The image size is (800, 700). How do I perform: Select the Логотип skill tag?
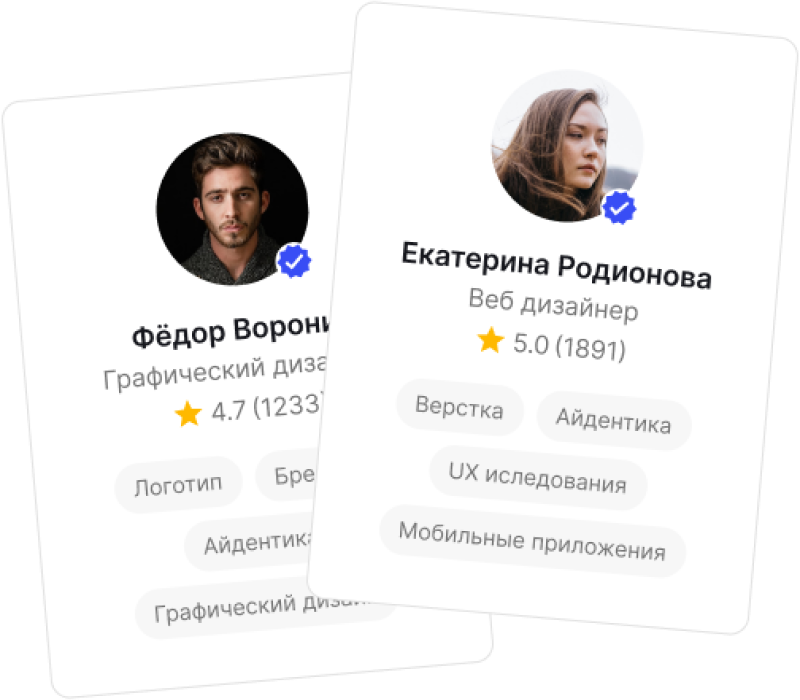179,485
